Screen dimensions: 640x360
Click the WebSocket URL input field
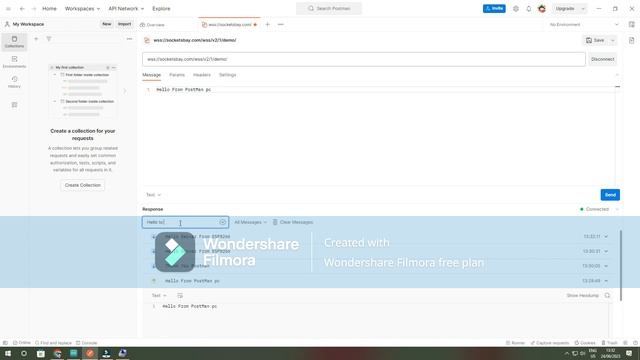[x=364, y=59]
